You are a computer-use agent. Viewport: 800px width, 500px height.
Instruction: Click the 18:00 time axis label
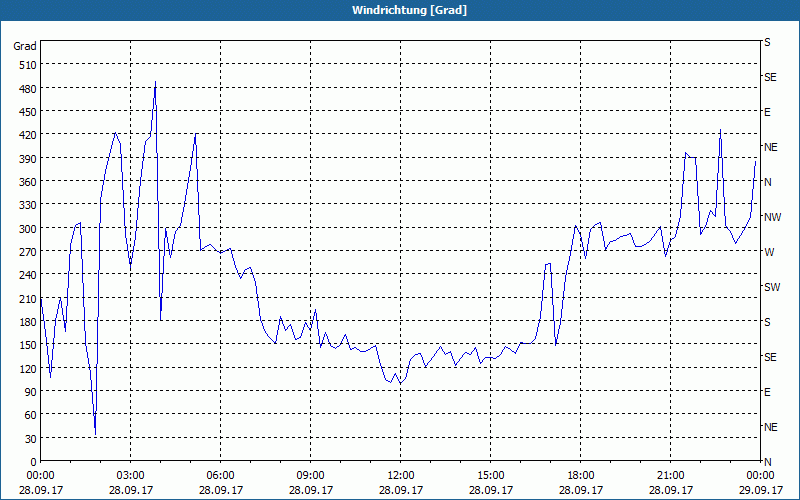point(580,476)
